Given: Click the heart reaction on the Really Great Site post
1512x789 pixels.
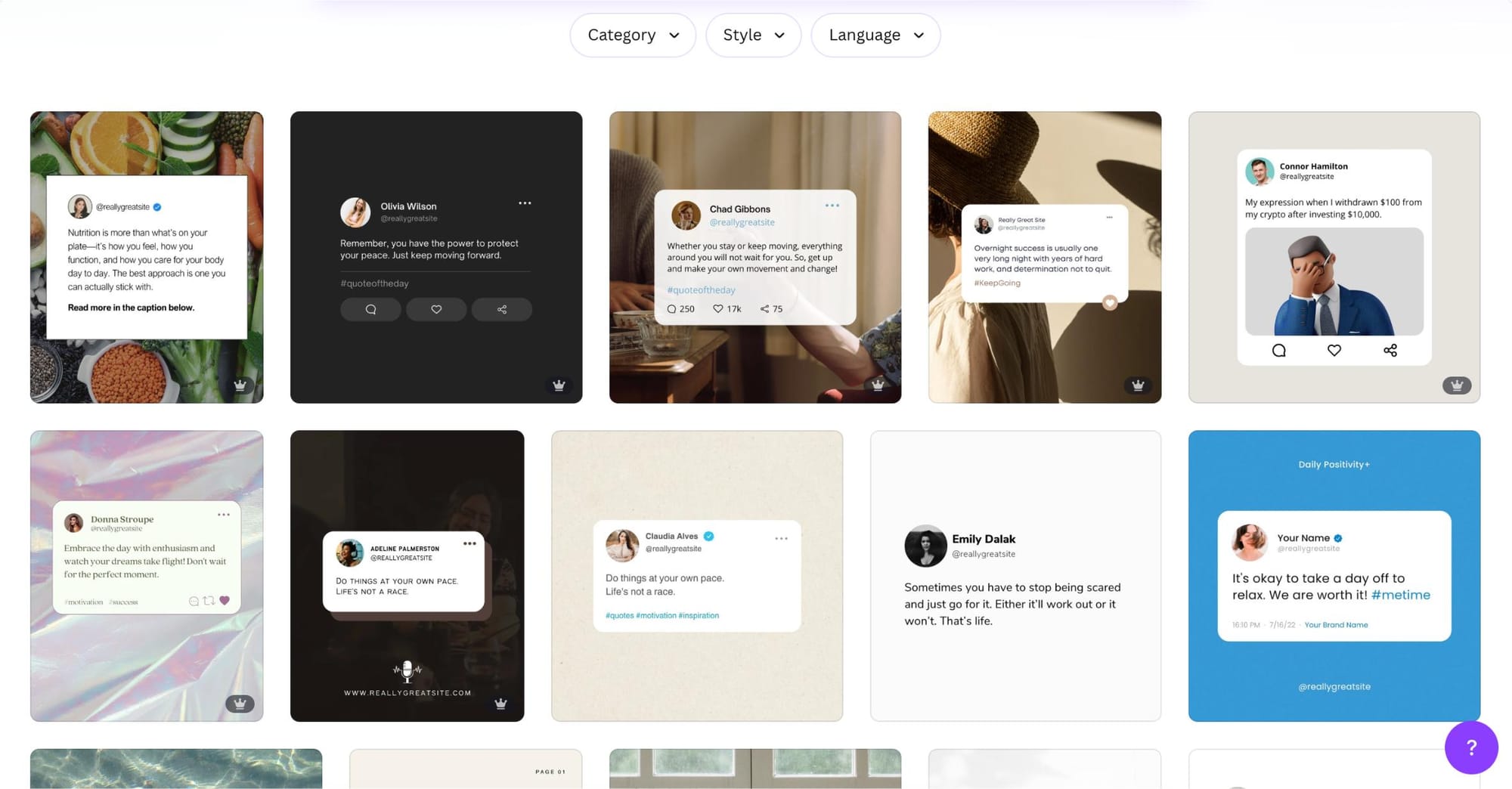Looking at the screenshot, I should [1108, 302].
